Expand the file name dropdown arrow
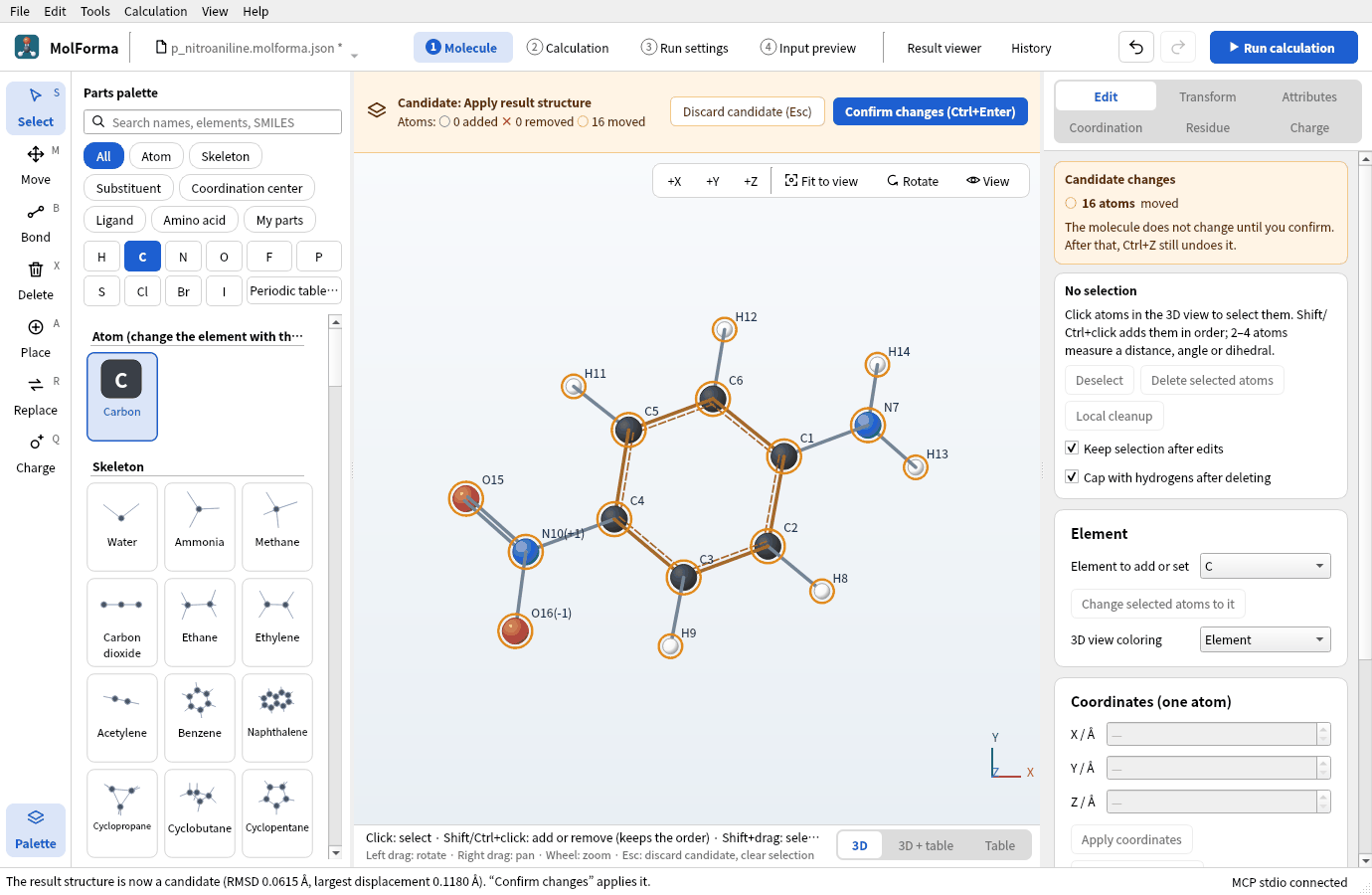The width and height of the screenshot is (1372, 895). 354,55
